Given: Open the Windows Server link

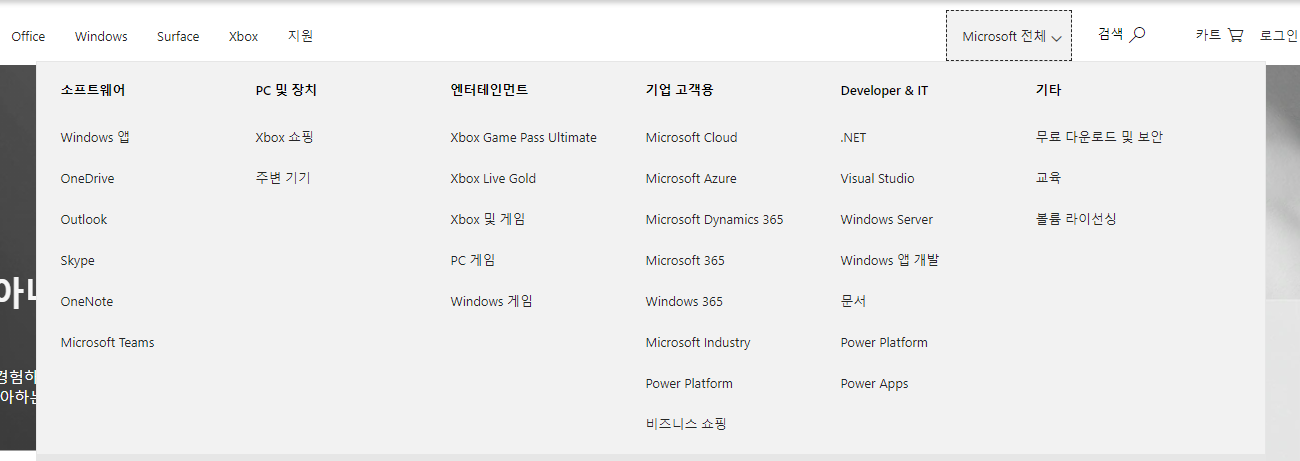Looking at the screenshot, I should tap(886, 219).
